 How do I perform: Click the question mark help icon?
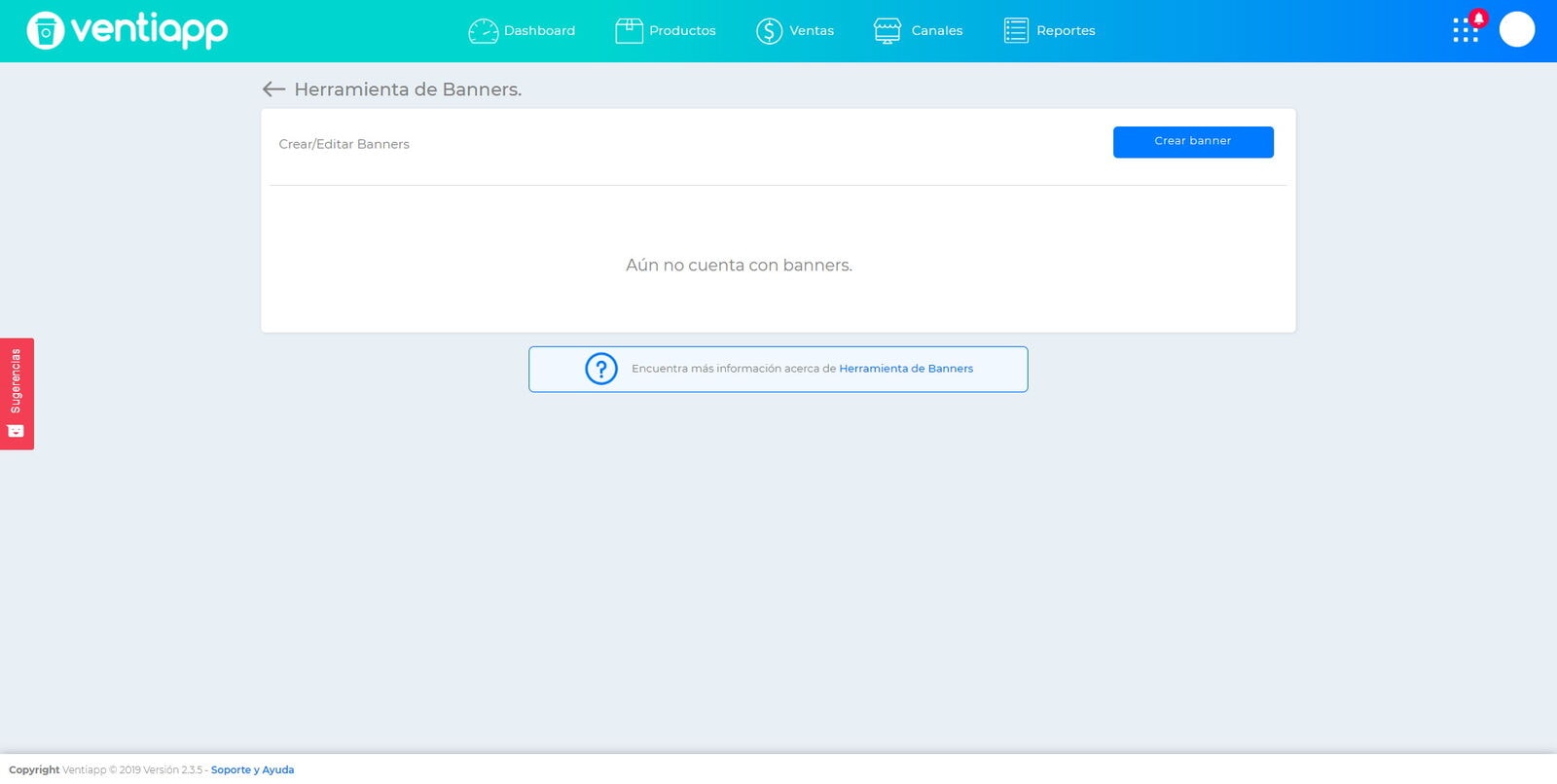click(x=601, y=369)
